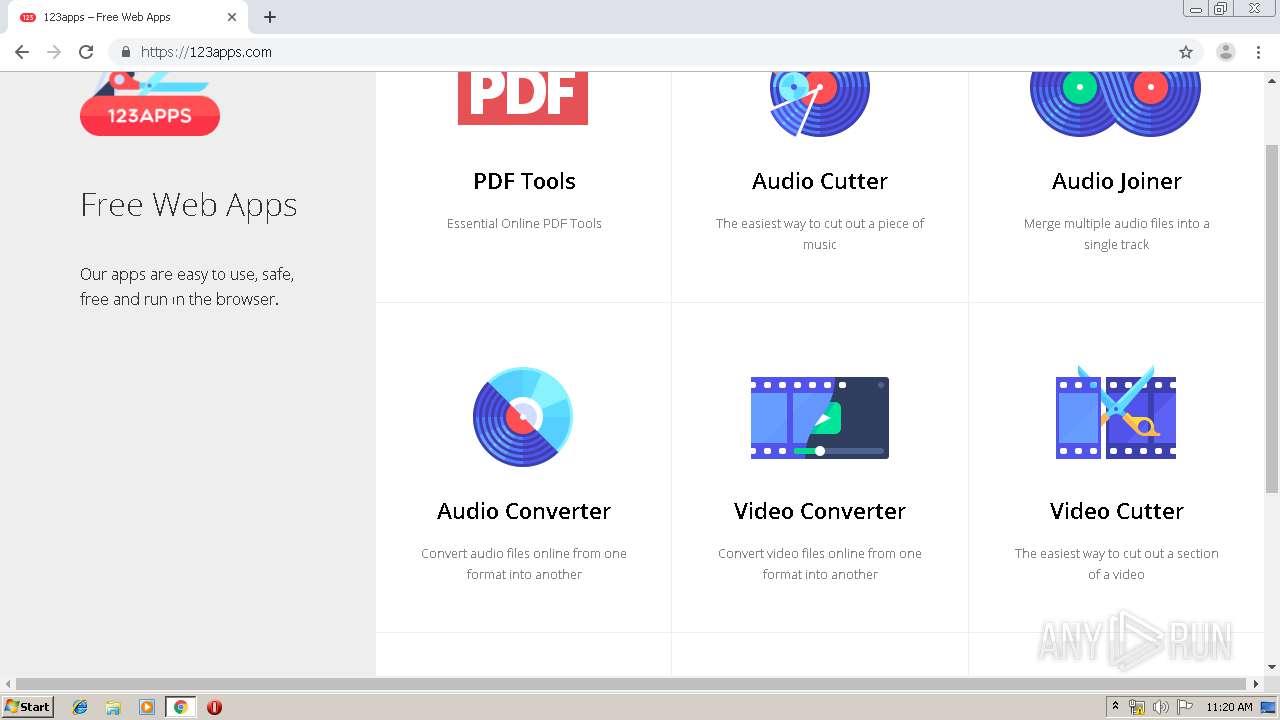Minimize the Chrome window
1280x720 pixels.
(1196, 9)
